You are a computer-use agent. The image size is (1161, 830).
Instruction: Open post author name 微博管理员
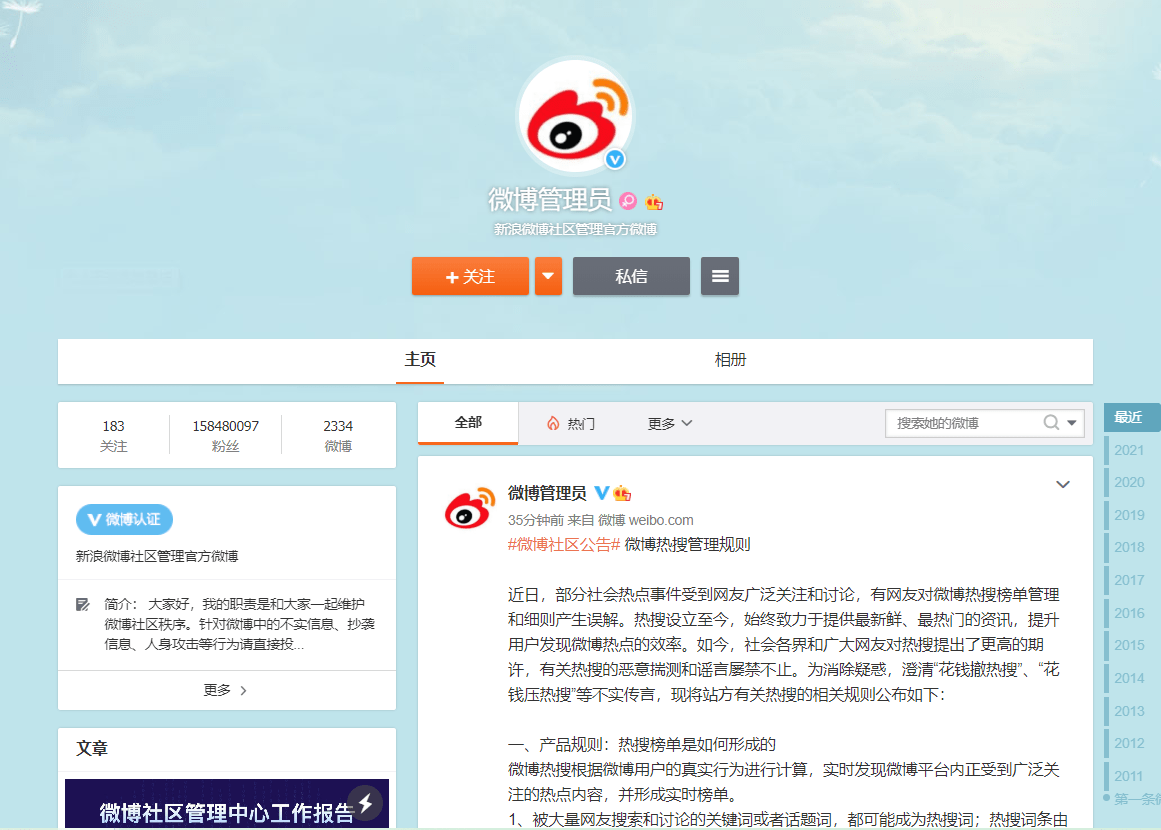[547, 493]
